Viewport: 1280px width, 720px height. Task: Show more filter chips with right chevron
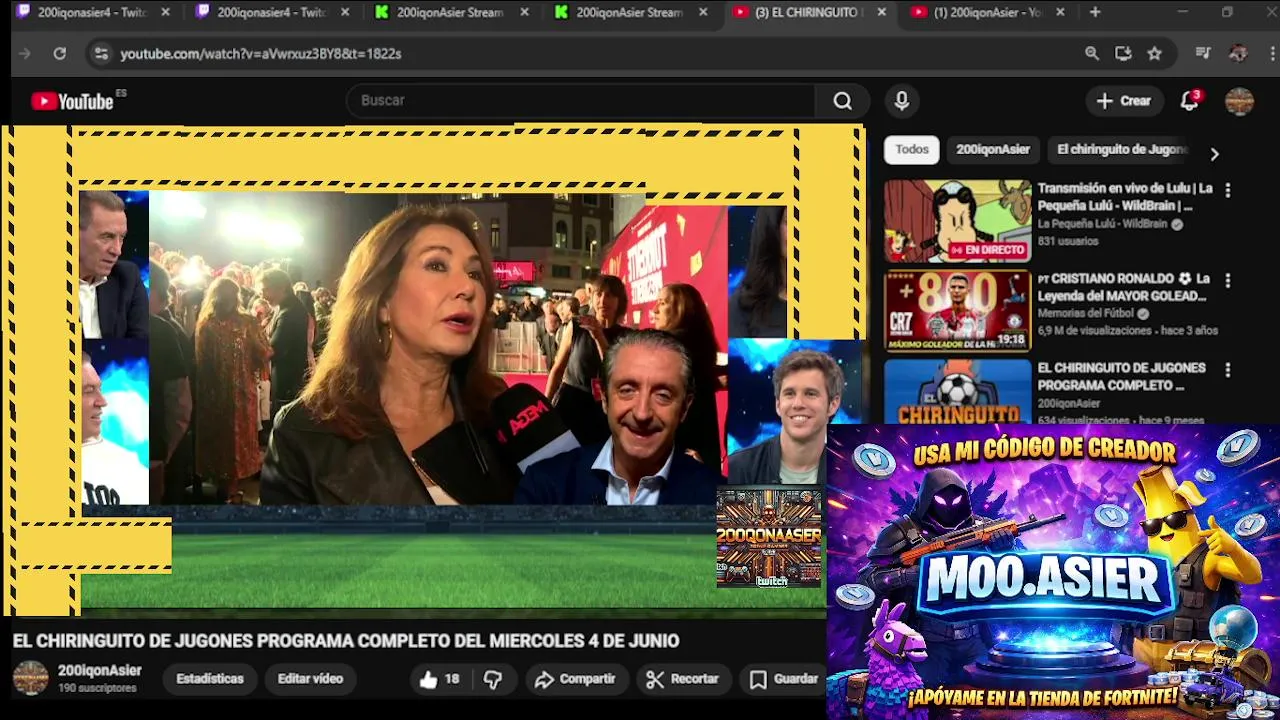pyautogui.click(x=1214, y=154)
